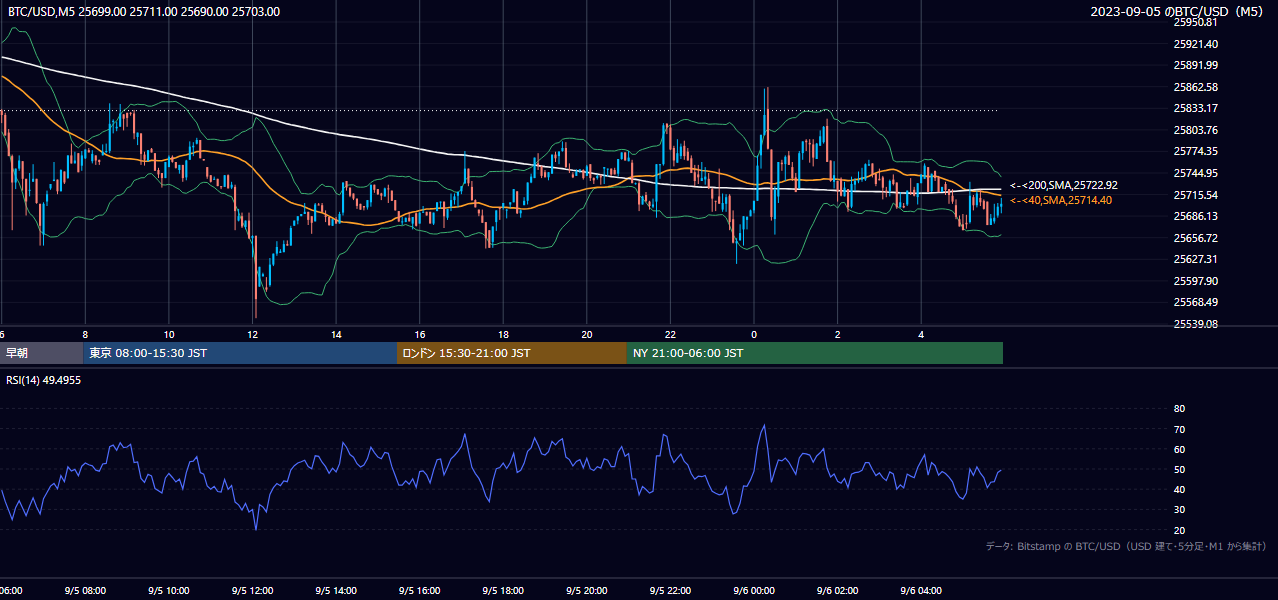Viewport: 1278px width, 600px height.
Task: Click the データ: Bitstamp の BTC/USD source note
Action: pos(1126,546)
